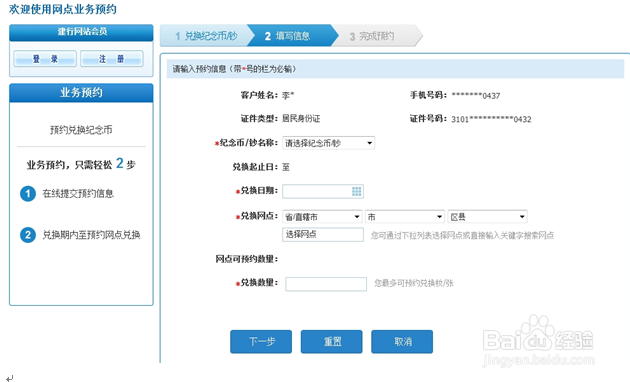Click the ID number value ending 0432
The height and width of the screenshot is (382, 630).
[491, 119]
